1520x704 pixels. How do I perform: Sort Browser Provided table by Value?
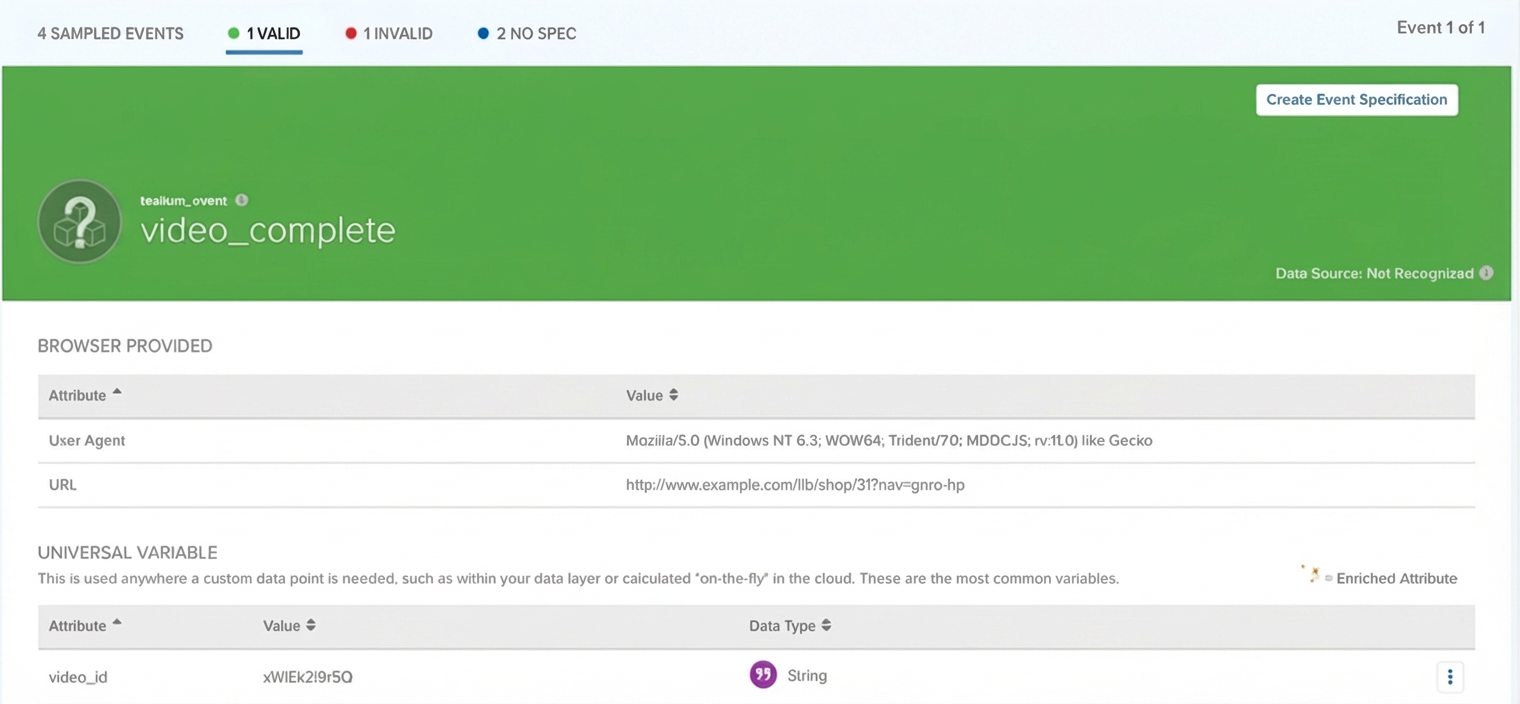652,395
